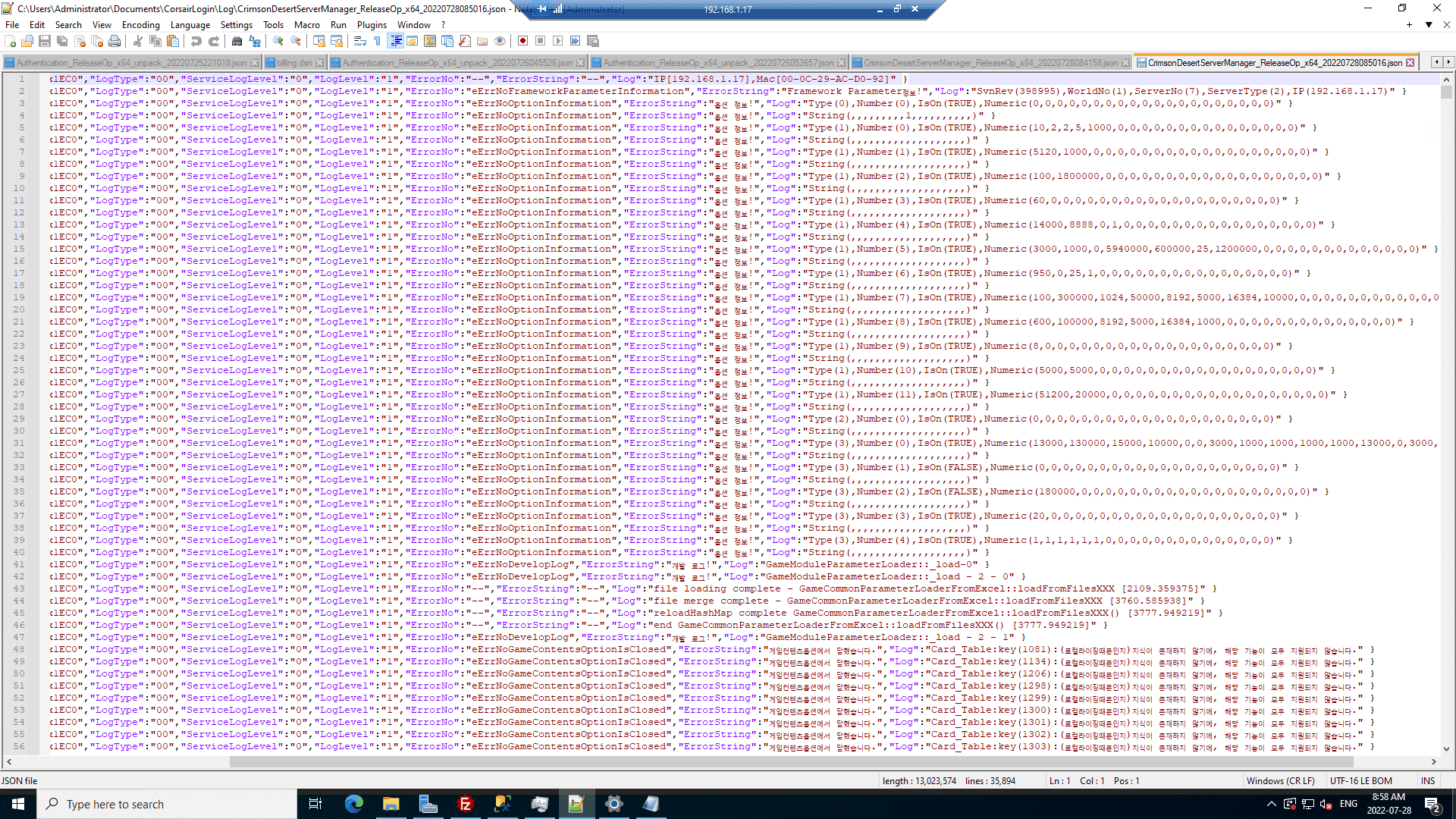Switch to billing.dsn tab
This screenshot has height=819, width=1456.
click(x=294, y=62)
